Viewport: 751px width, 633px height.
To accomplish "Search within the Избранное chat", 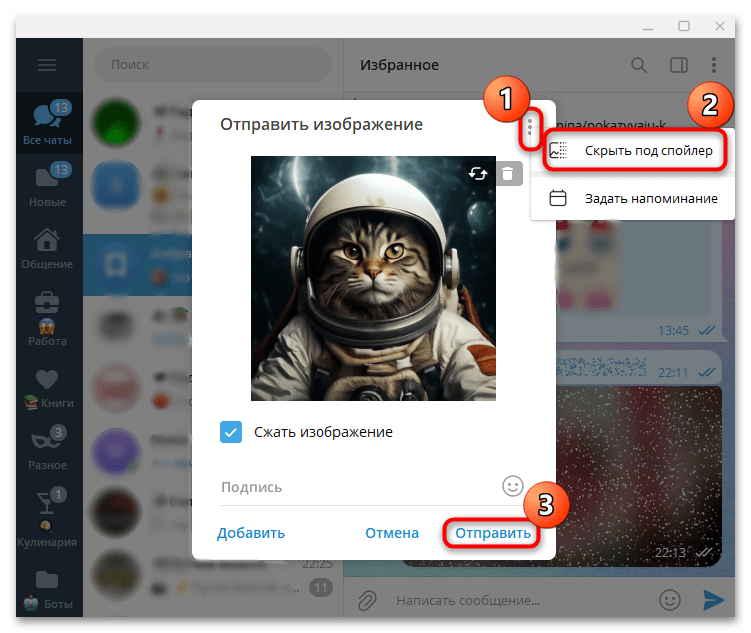I will point(638,65).
